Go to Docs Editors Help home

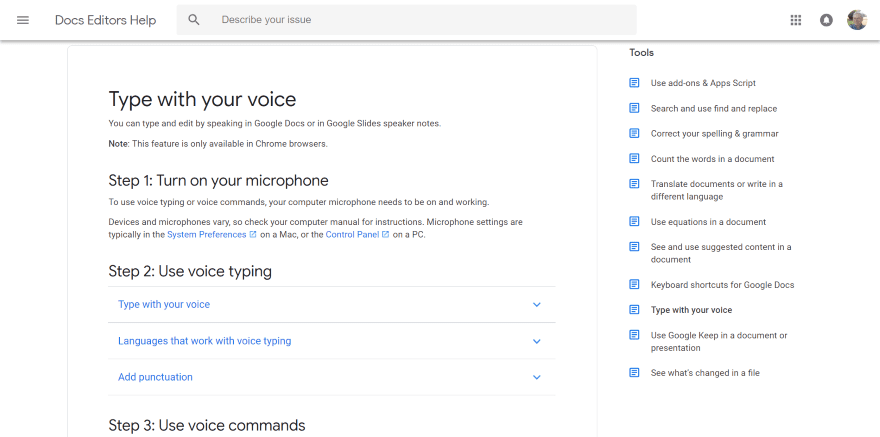pos(105,20)
